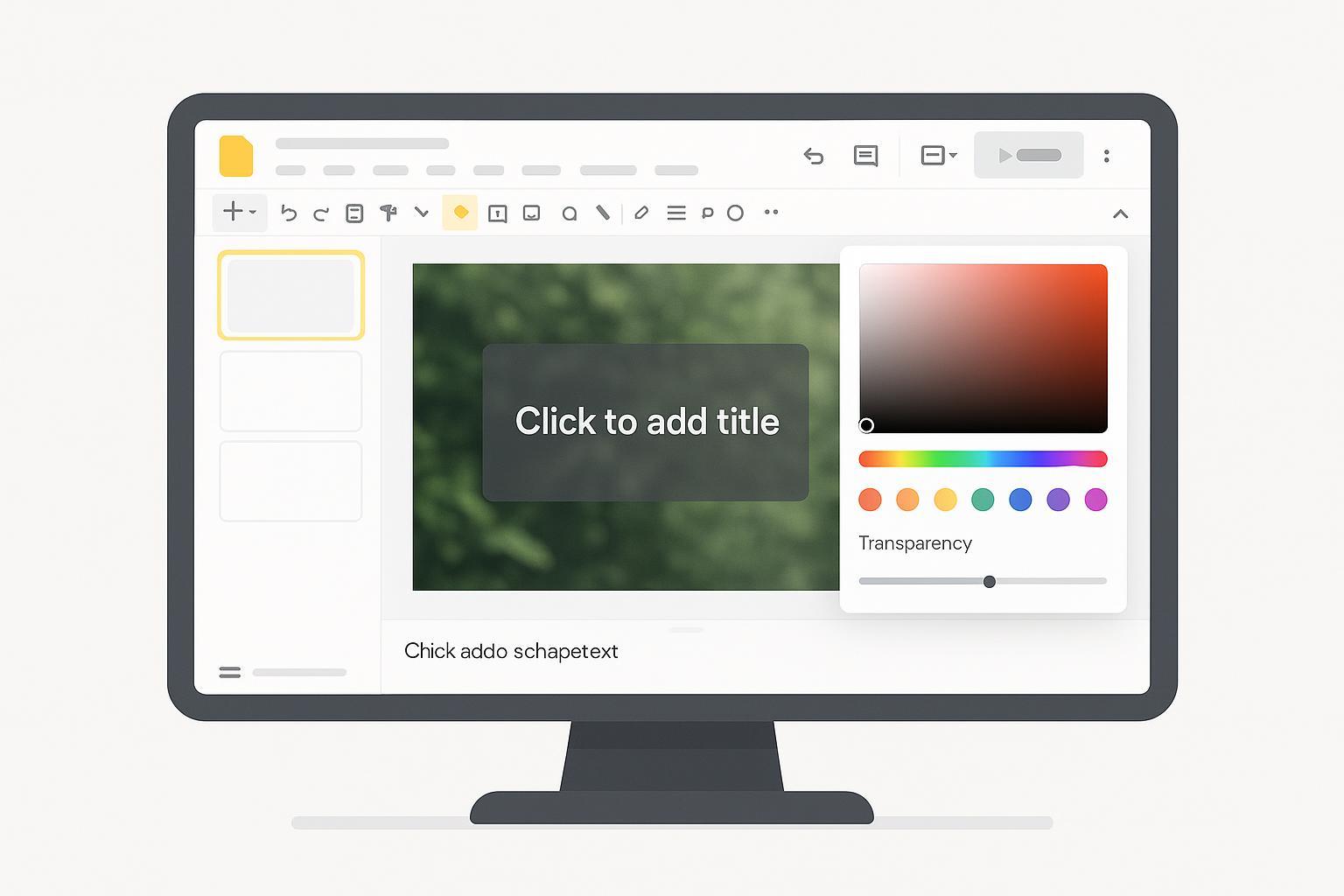Select the text box tool

pos(497,213)
